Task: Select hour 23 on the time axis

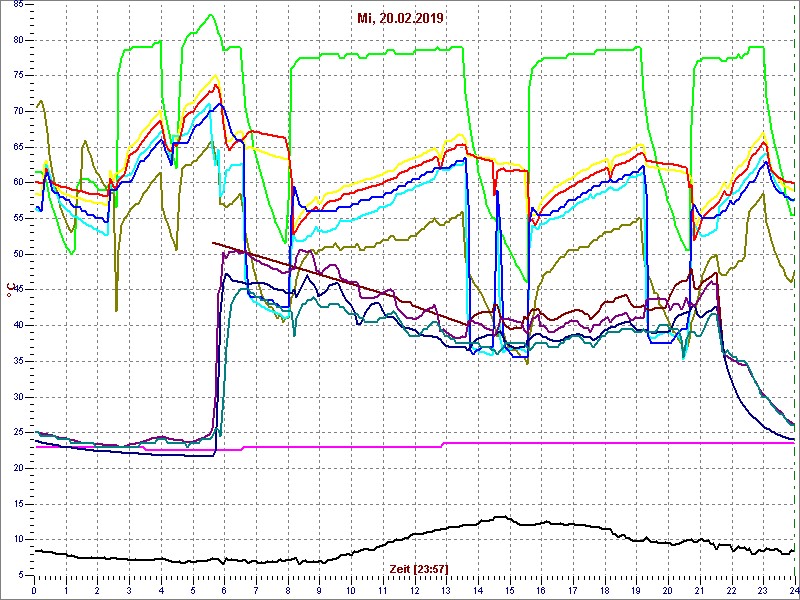Action: pyautogui.click(x=763, y=590)
